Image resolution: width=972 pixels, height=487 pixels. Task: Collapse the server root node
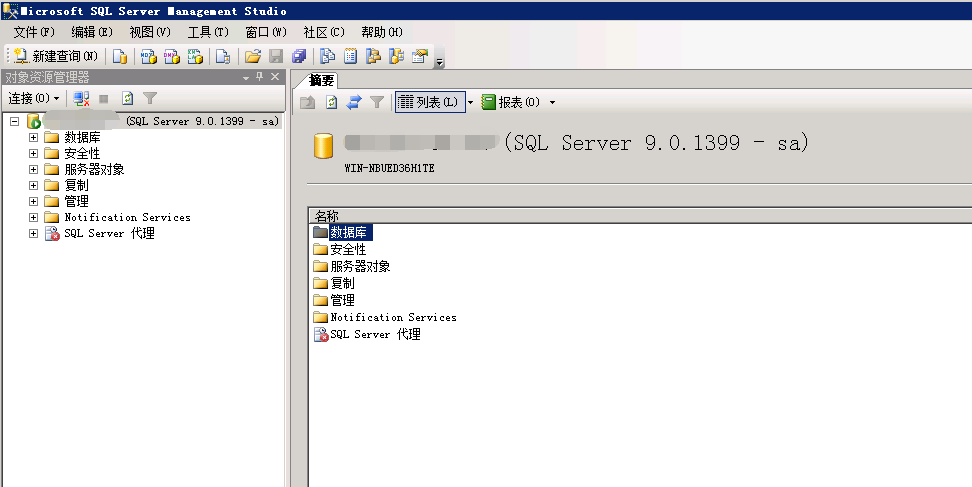(15, 121)
